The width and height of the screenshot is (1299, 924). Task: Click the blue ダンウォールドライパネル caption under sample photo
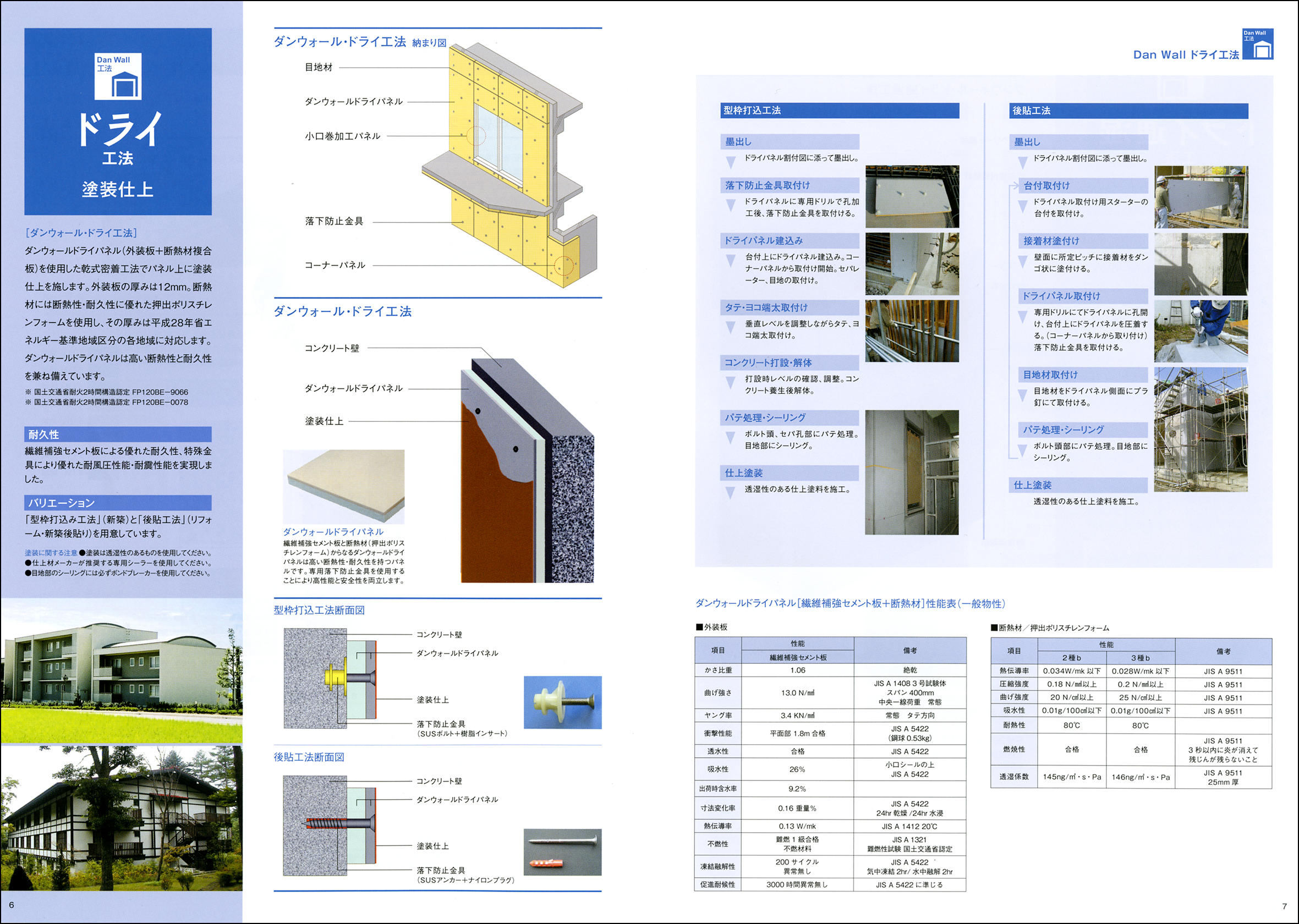333,531
